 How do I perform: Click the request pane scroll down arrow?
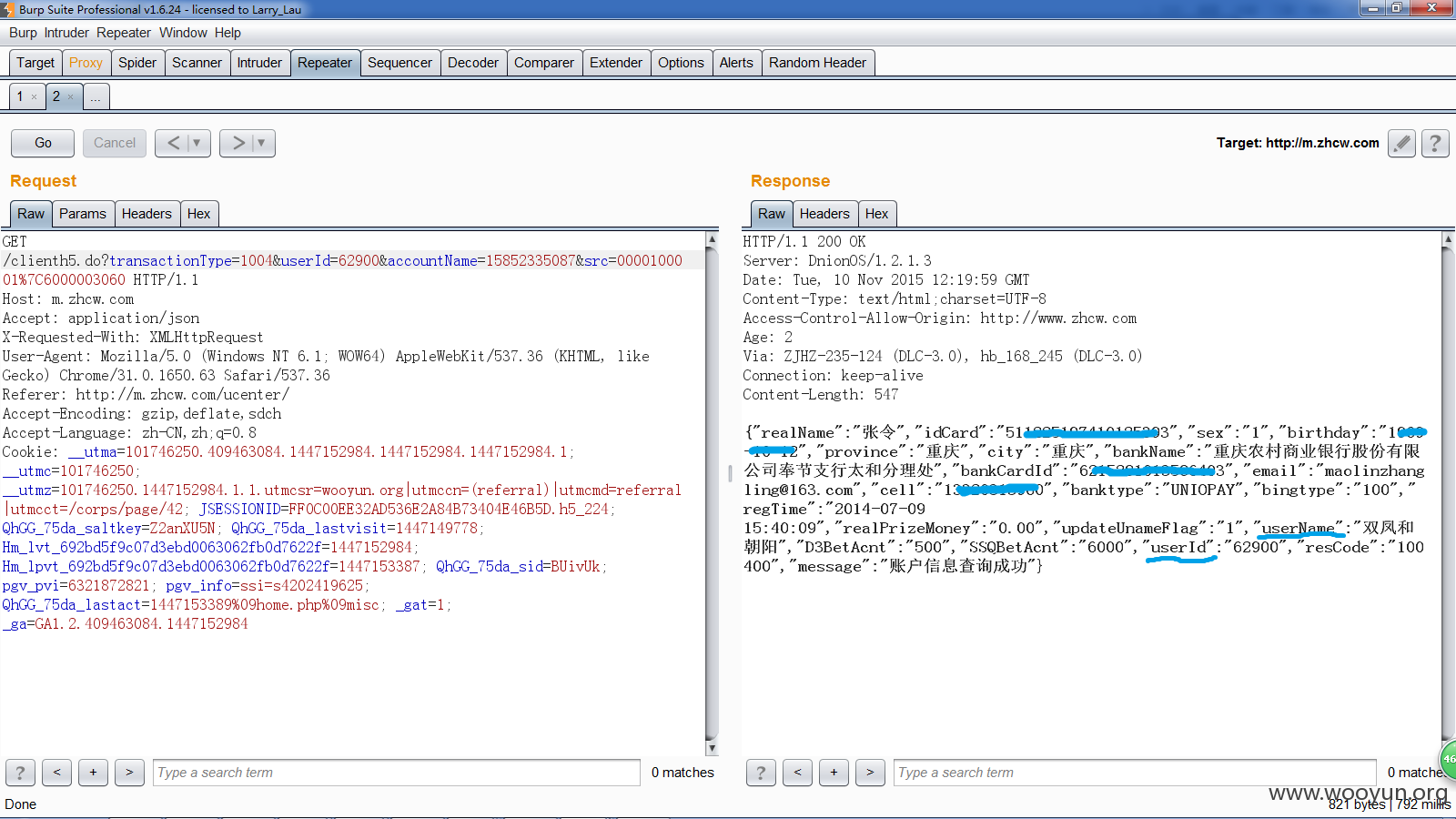[712, 748]
